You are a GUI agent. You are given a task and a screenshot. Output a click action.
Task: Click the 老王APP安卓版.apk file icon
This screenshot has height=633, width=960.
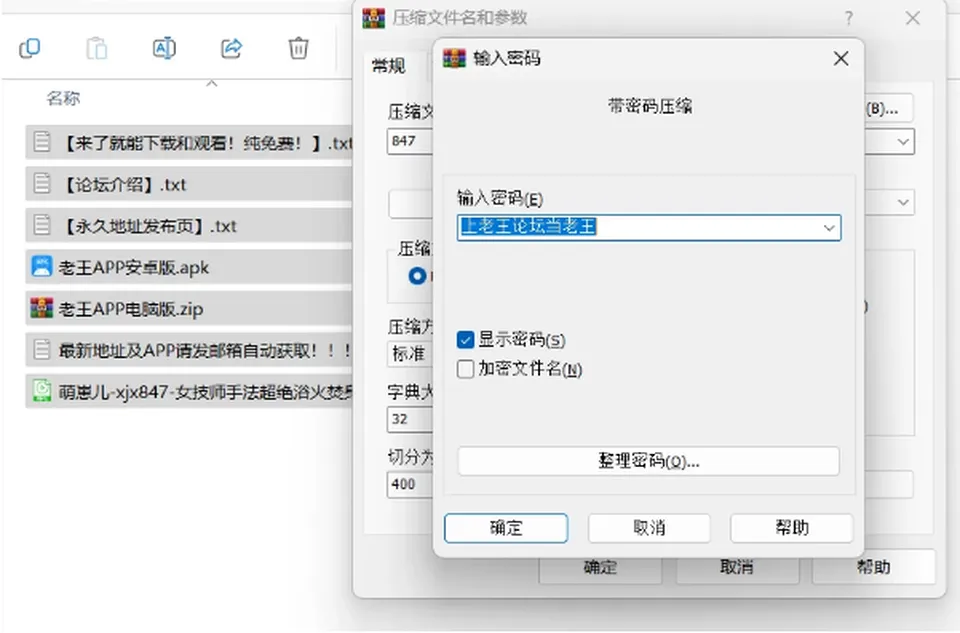[42, 267]
